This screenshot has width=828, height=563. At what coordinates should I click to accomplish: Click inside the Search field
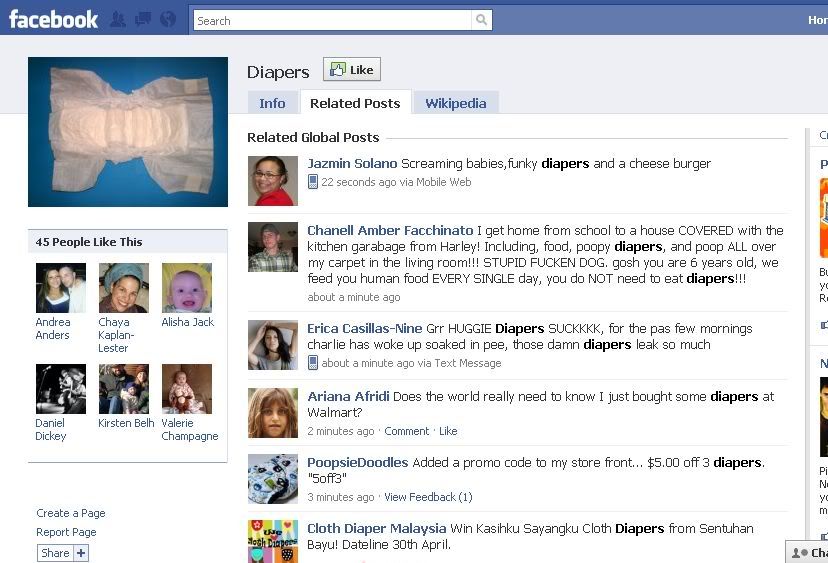332,20
